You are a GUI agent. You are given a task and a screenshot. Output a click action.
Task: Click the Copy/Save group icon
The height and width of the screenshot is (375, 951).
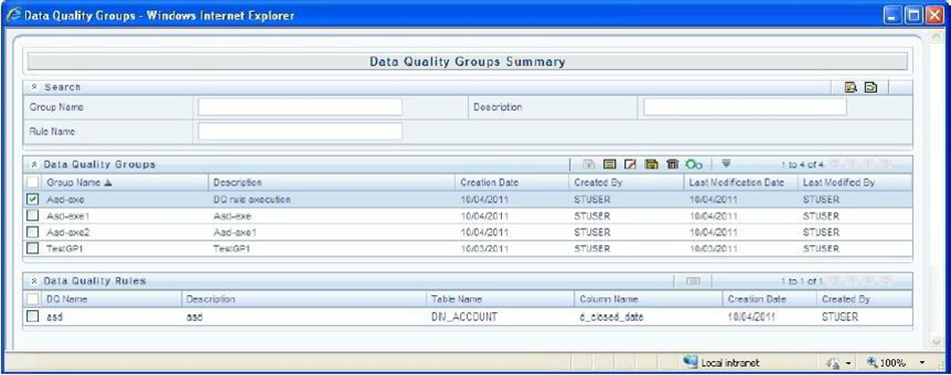(651, 164)
